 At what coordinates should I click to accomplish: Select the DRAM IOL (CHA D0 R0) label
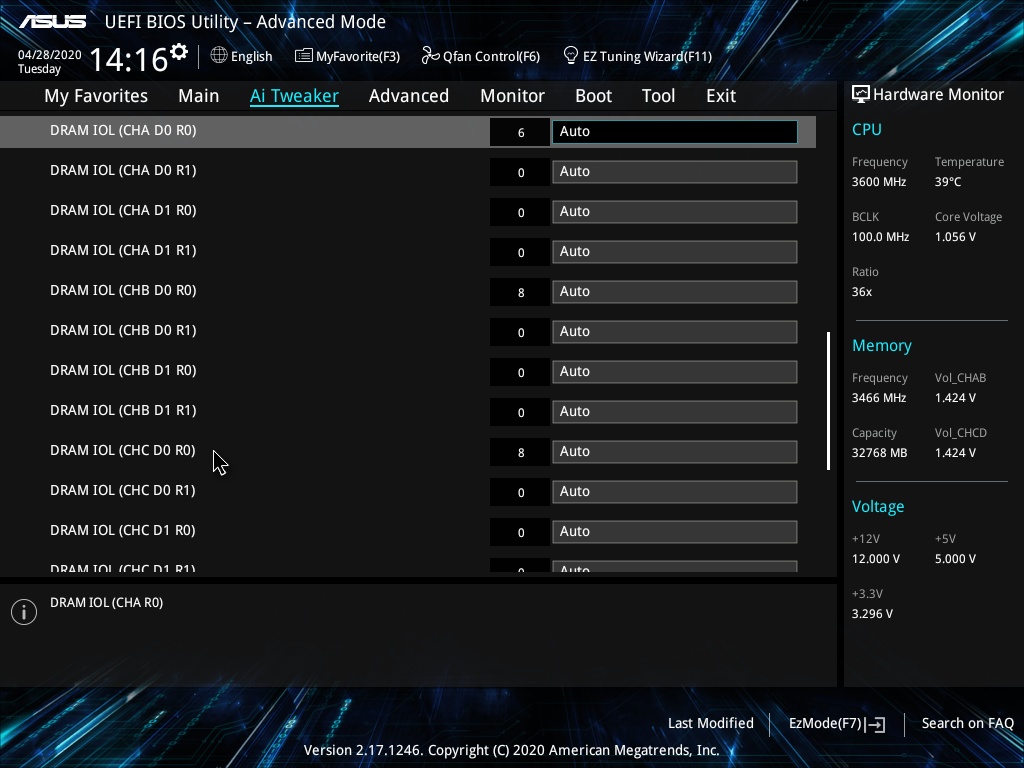tap(123, 131)
